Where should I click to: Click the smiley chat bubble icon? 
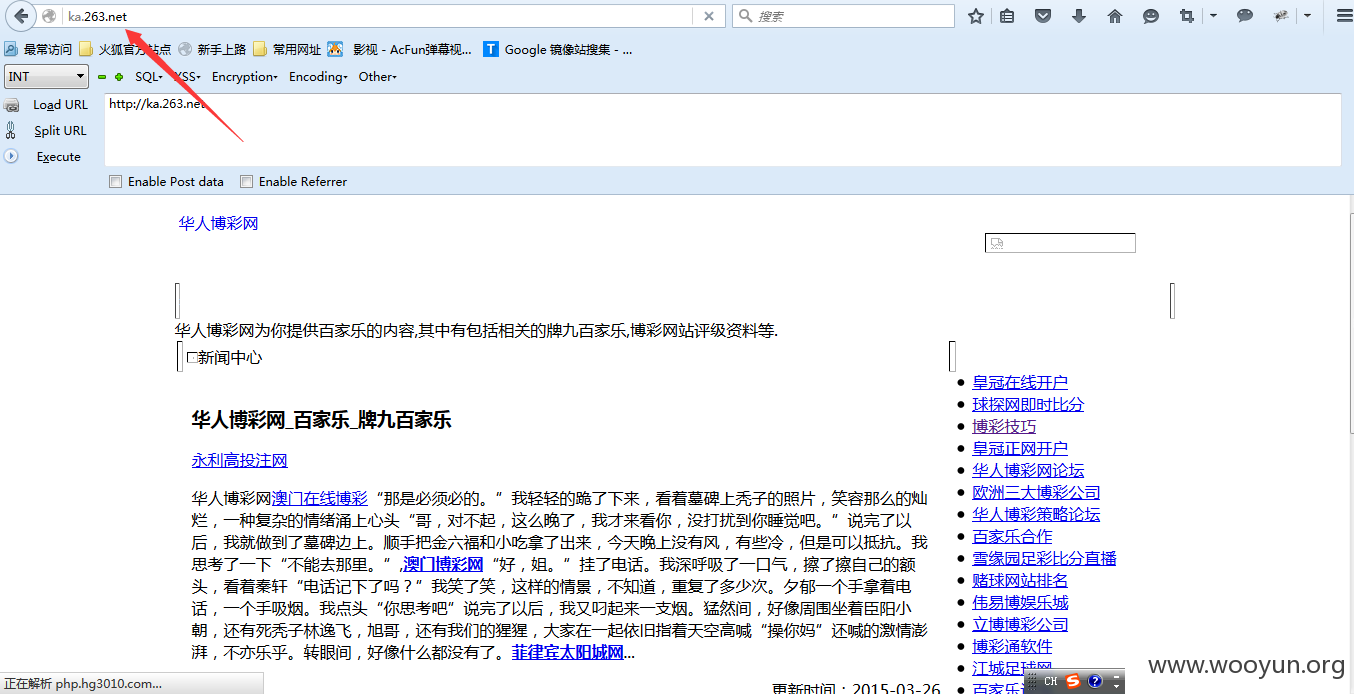point(1151,16)
